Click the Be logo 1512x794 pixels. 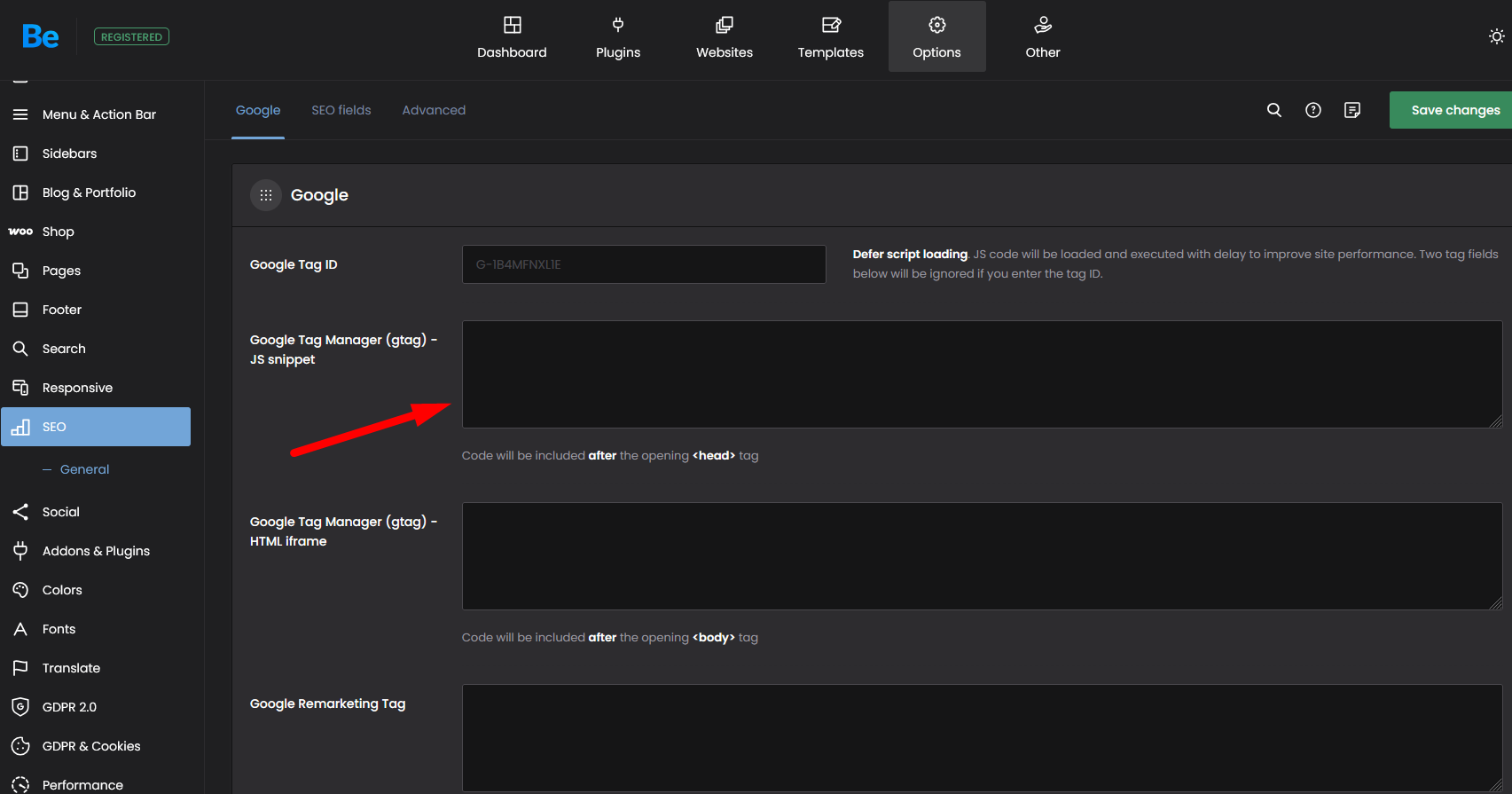coord(41,36)
